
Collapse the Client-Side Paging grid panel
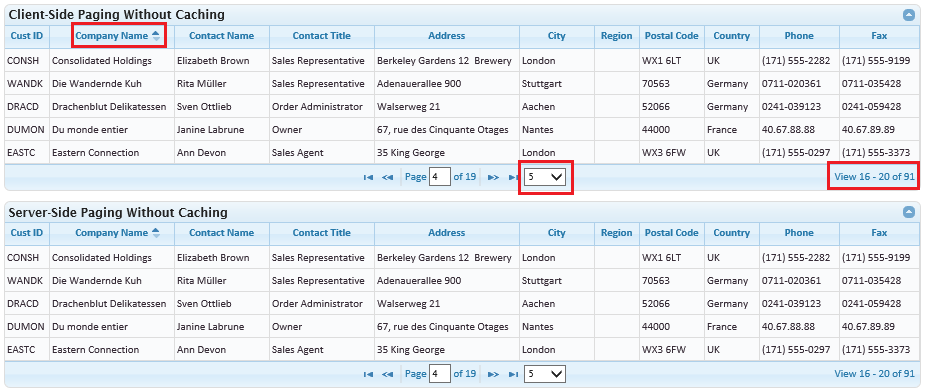[909, 15]
